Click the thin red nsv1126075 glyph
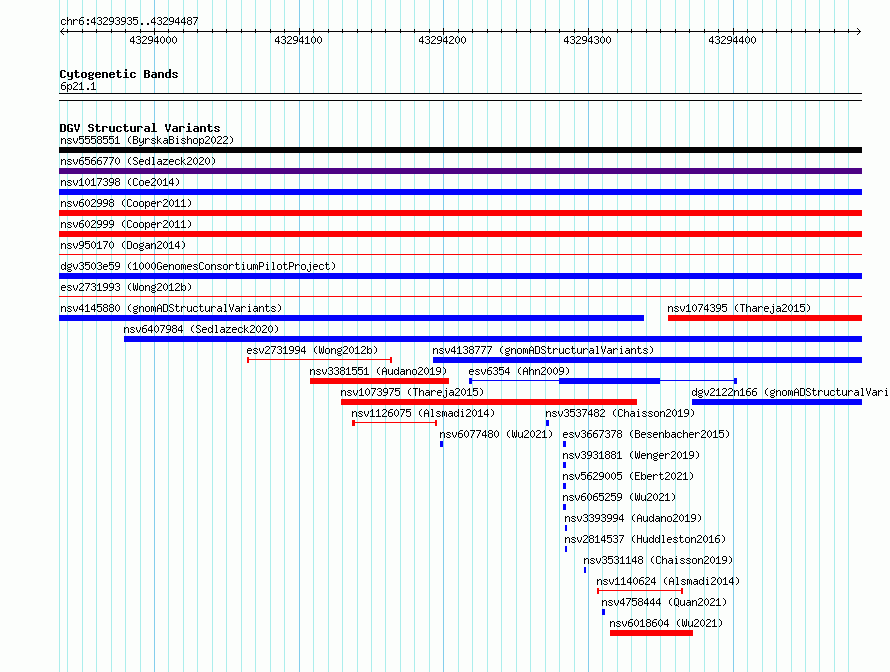This screenshot has height=672, width=890. pyautogui.click(x=394, y=423)
